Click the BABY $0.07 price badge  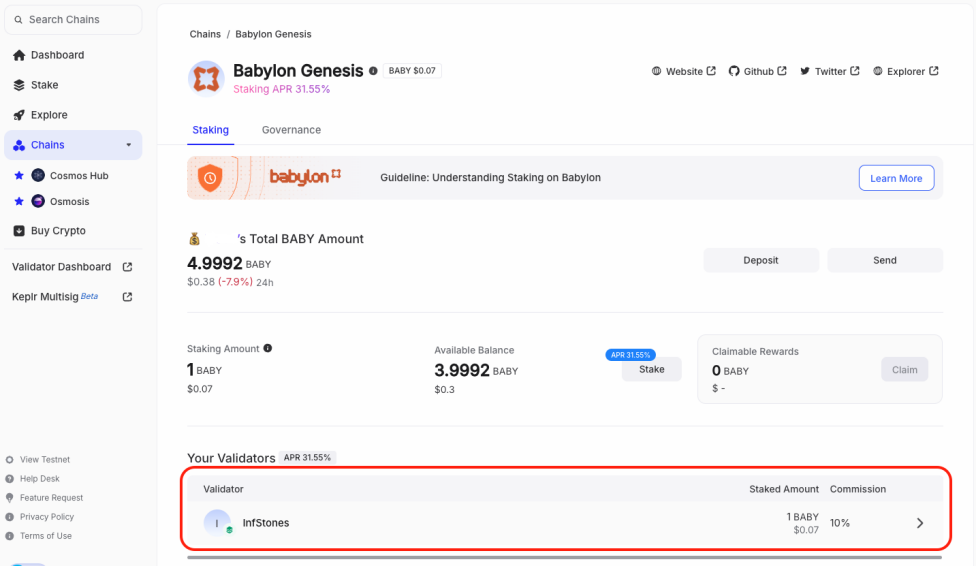(x=412, y=71)
